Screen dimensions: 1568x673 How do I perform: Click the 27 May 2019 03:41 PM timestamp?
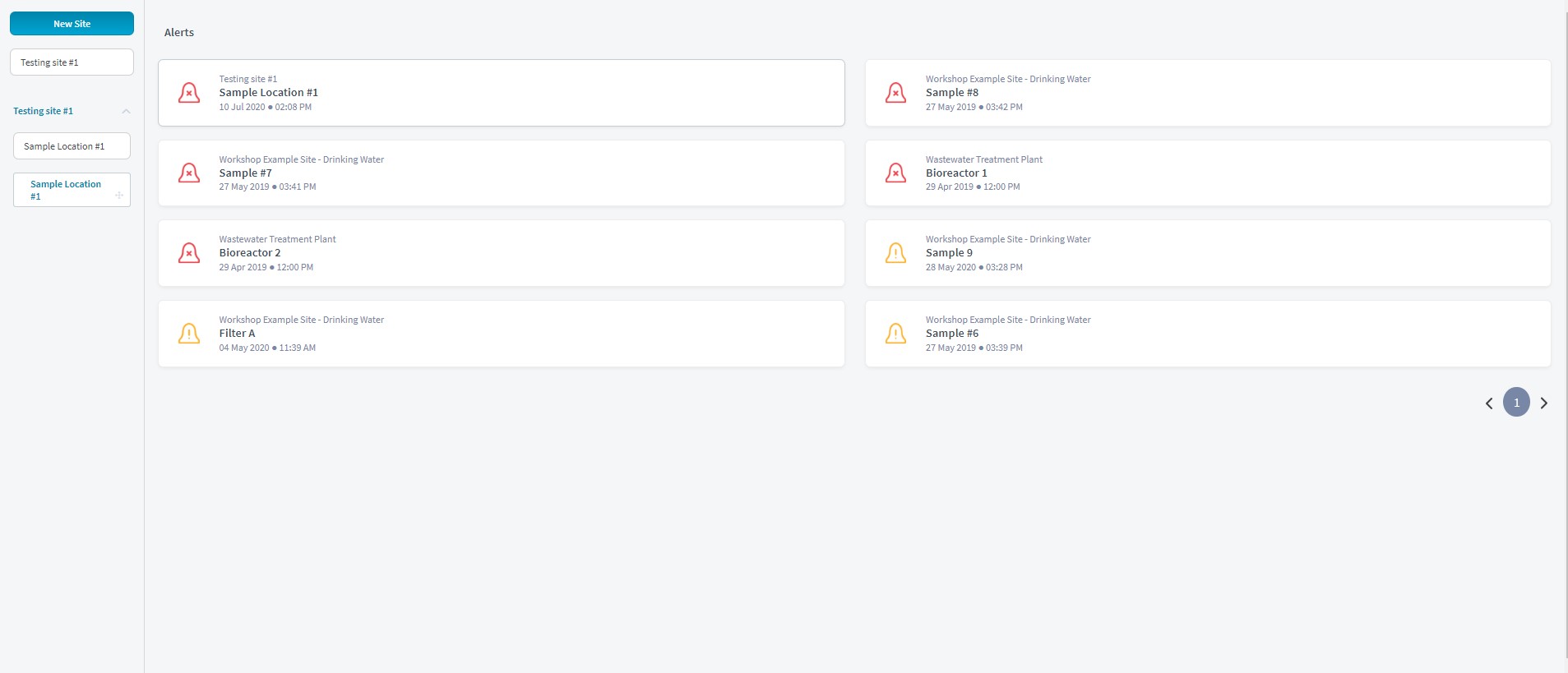click(267, 187)
